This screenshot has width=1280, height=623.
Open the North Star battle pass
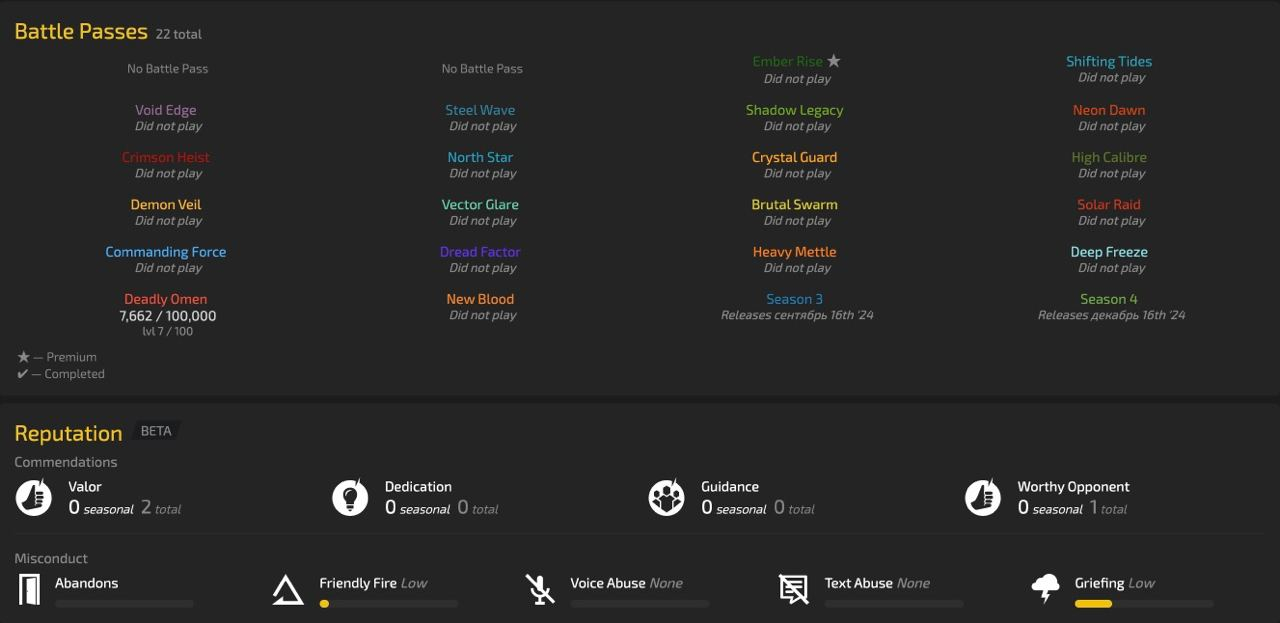(x=481, y=157)
